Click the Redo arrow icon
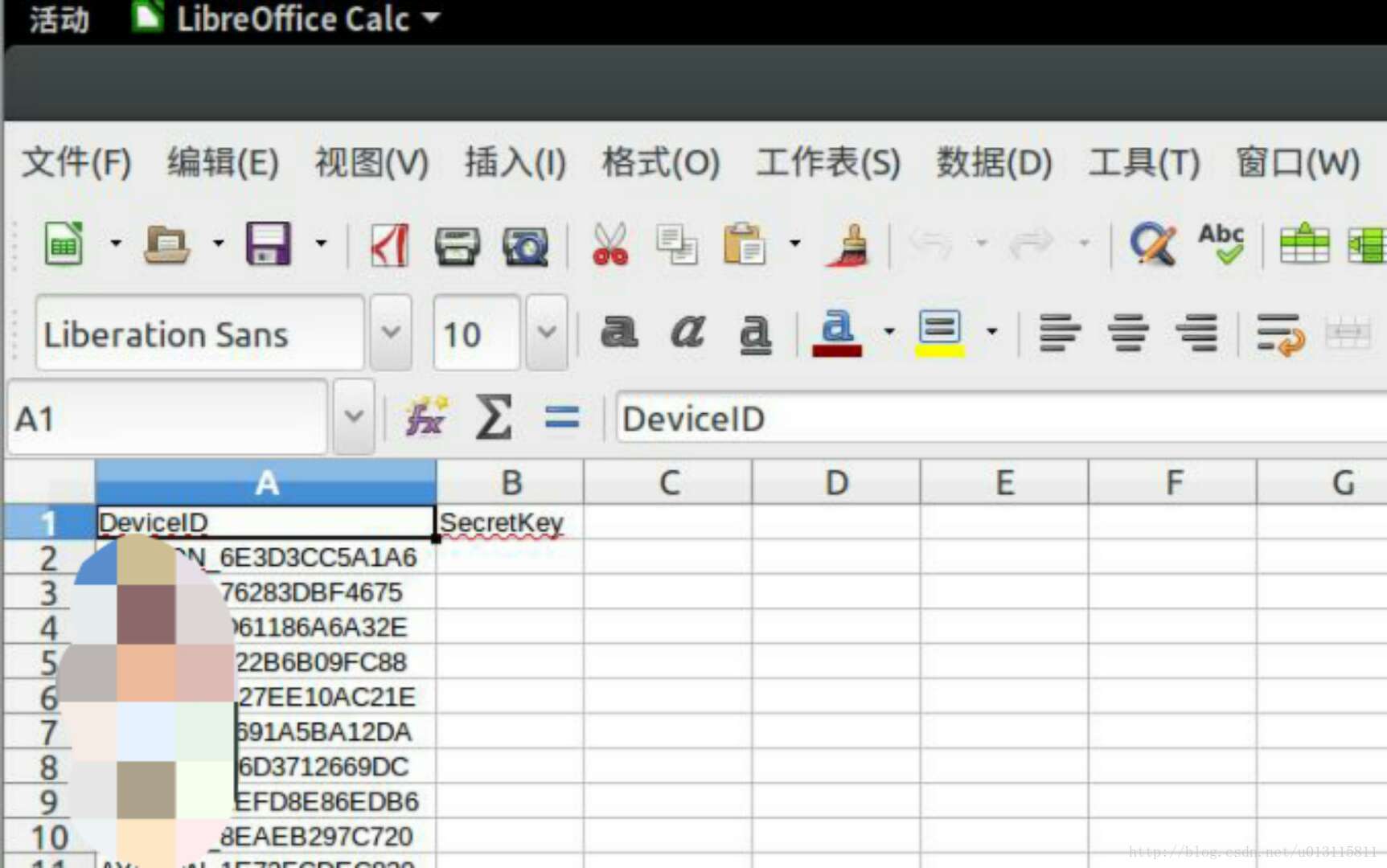1387x868 pixels. click(x=1032, y=244)
